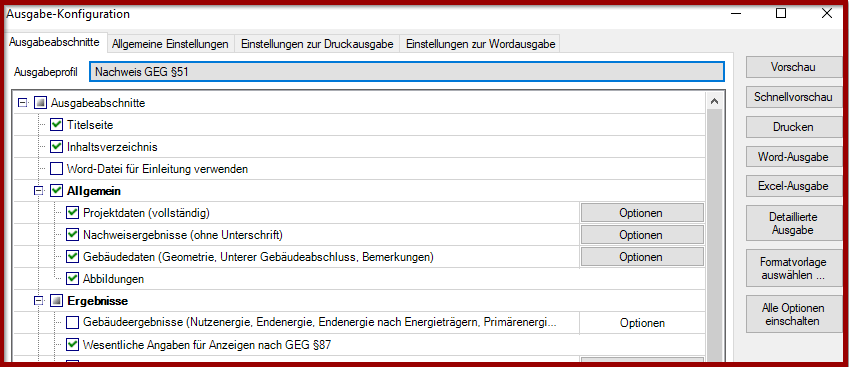Uncheck the Gebäudedaten checkbox
Viewport: 849px width, 367px height.
pyautogui.click(x=73, y=257)
